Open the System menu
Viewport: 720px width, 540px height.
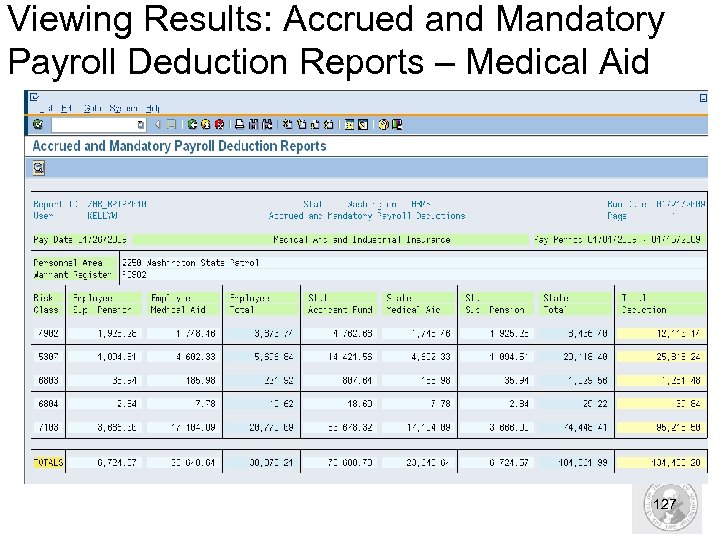pos(124,108)
